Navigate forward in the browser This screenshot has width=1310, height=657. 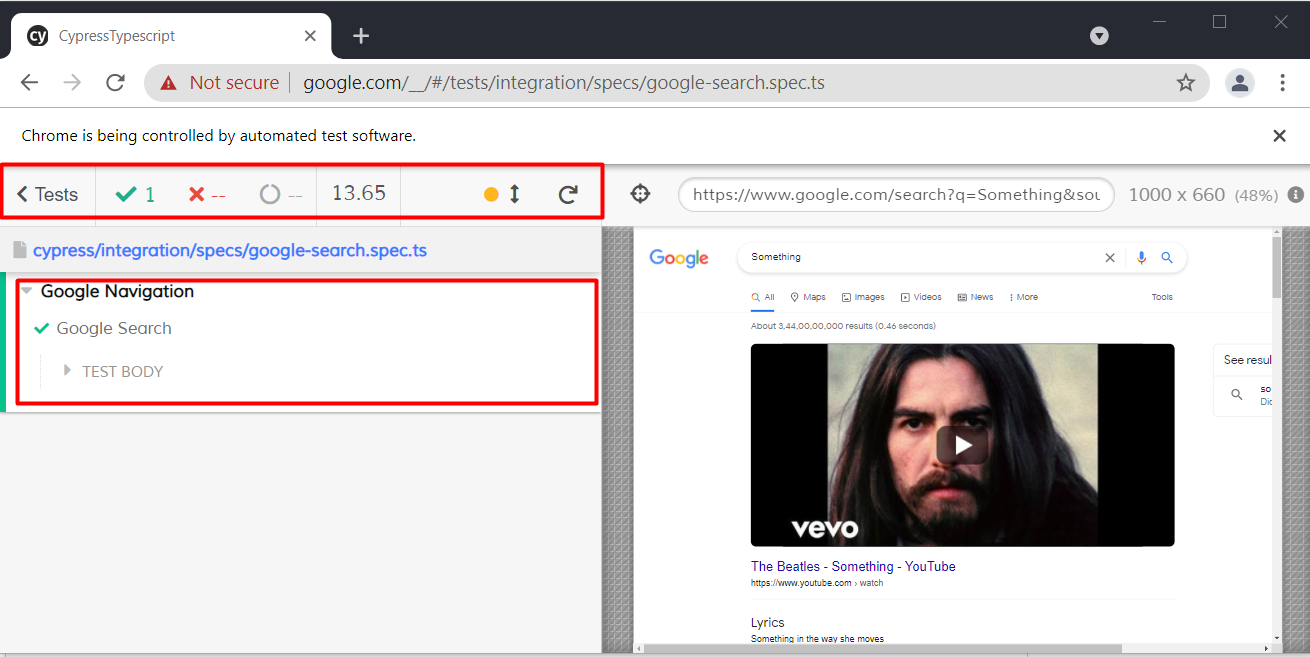tap(72, 83)
